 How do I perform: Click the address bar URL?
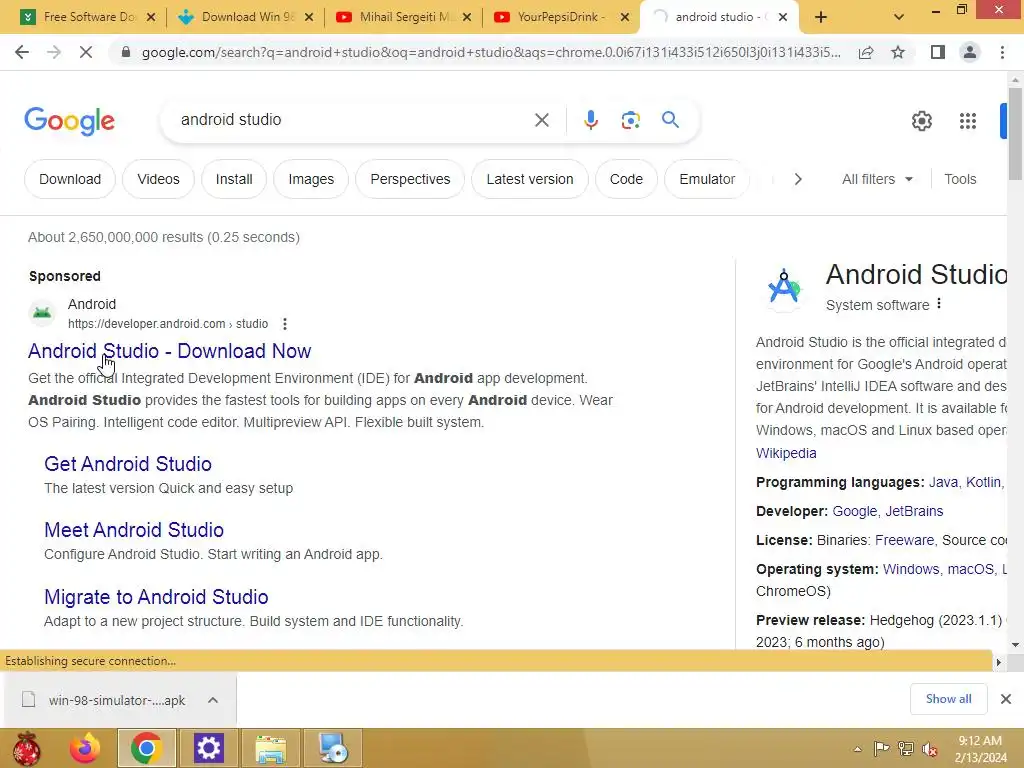pyautogui.click(x=491, y=52)
